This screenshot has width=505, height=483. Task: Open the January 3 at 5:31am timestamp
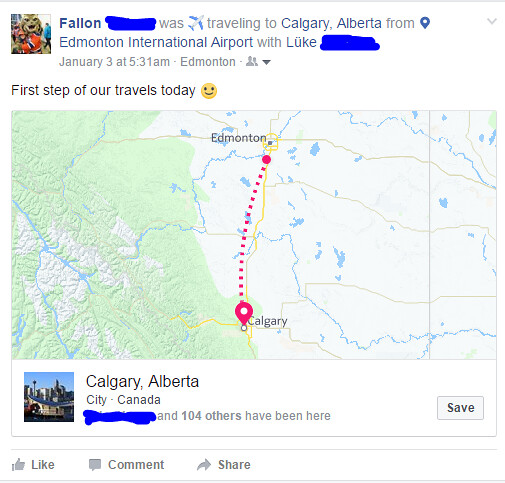point(114,62)
